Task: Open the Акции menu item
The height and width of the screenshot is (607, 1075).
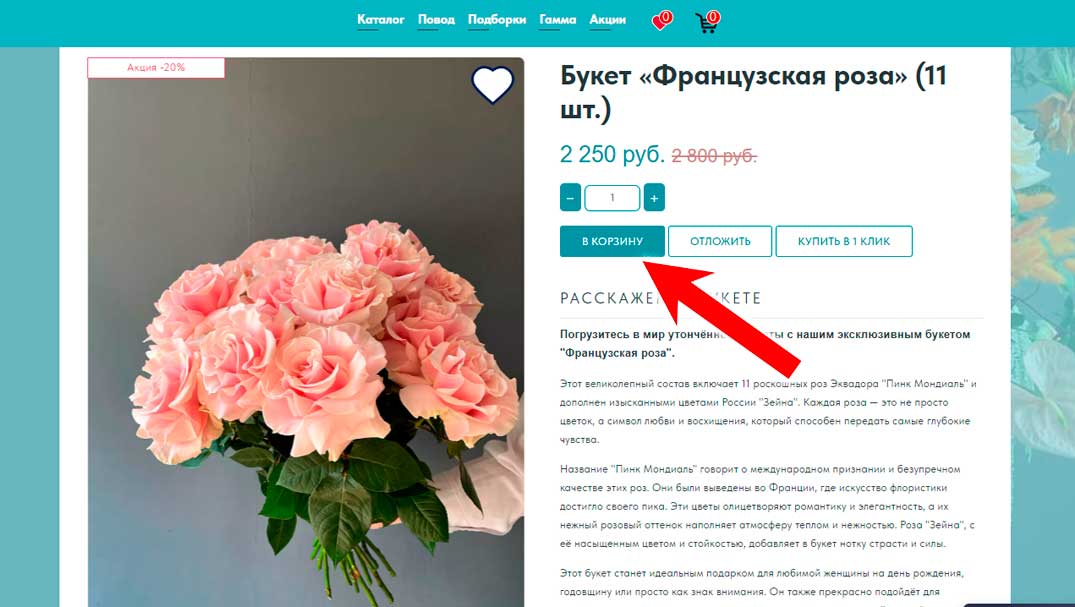Action: [x=607, y=20]
